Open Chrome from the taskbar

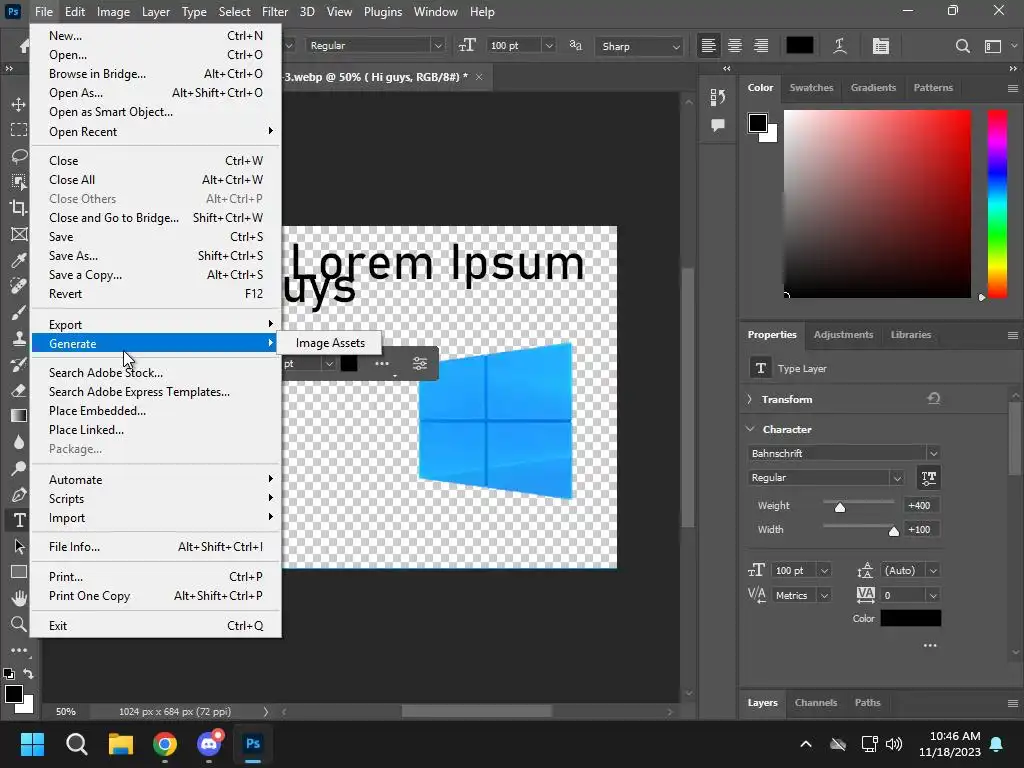pyautogui.click(x=165, y=744)
